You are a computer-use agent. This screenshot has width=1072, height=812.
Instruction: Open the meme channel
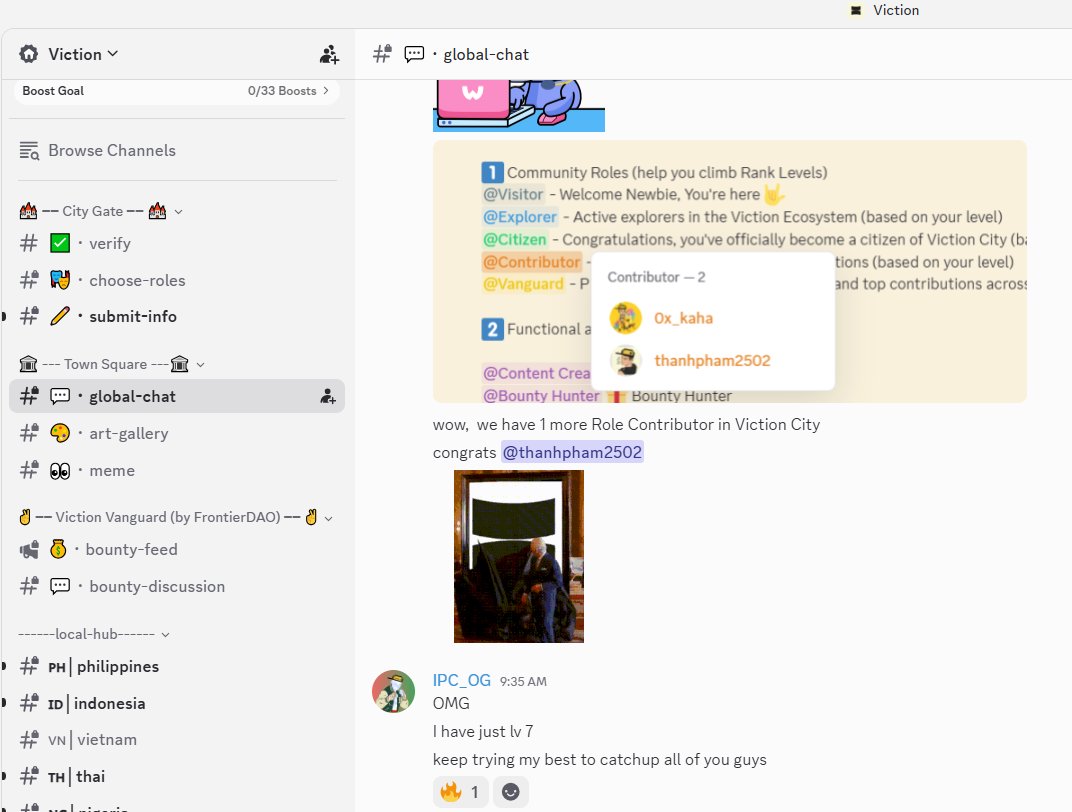pos(176,471)
